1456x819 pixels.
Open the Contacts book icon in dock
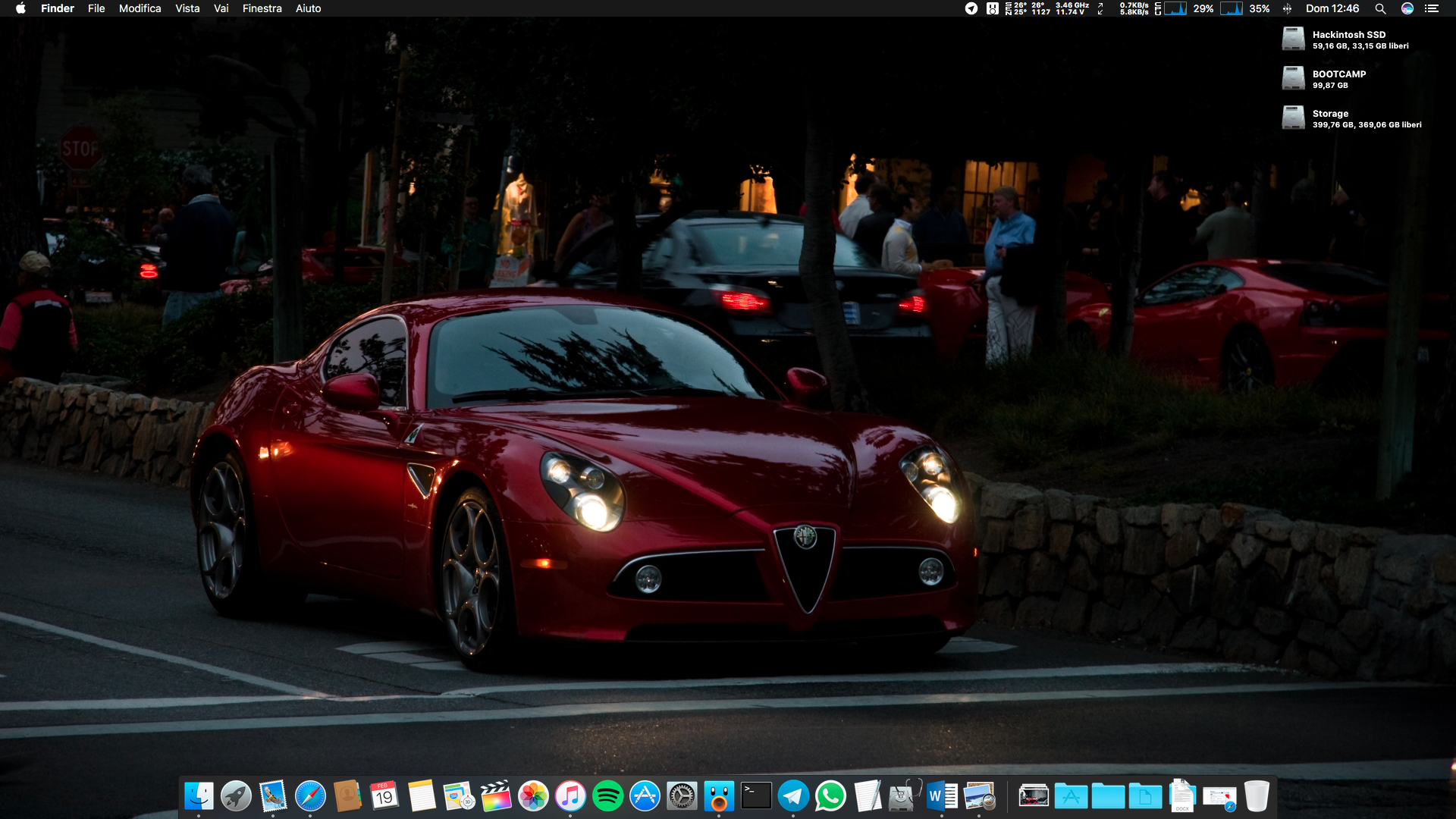[x=347, y=796]
